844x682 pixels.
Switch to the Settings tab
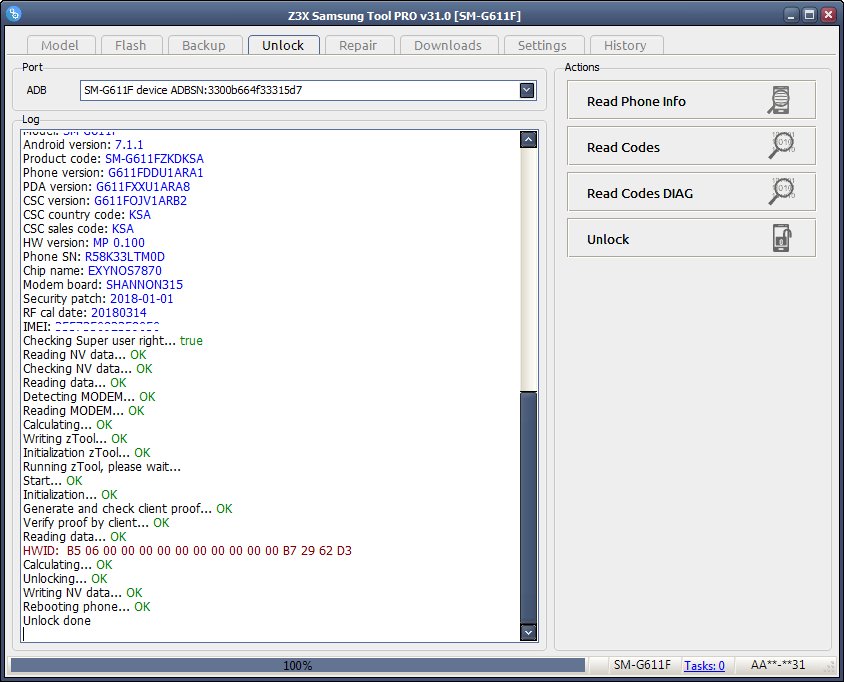pos(542,45)
